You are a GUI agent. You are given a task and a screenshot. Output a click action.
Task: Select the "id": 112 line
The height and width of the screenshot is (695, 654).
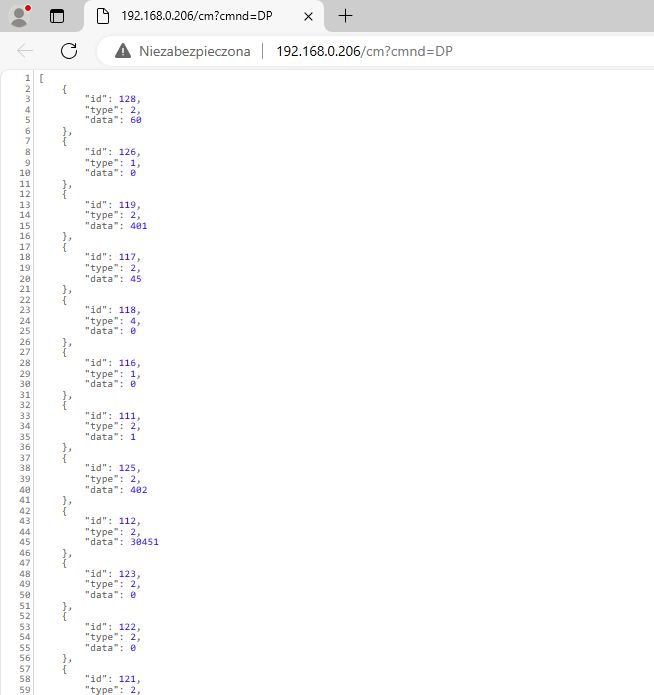[x=113, y=521]
